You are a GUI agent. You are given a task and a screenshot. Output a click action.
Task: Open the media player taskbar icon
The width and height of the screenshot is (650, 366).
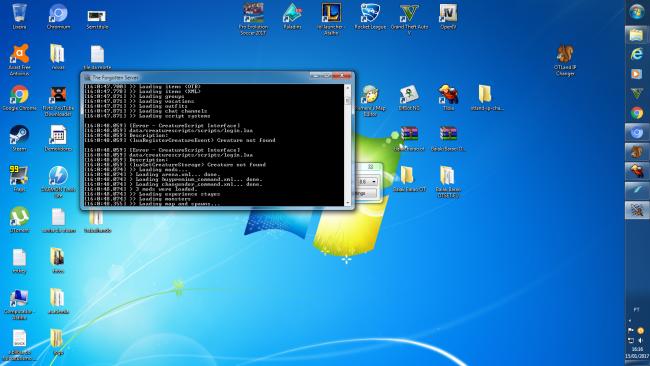637,74
